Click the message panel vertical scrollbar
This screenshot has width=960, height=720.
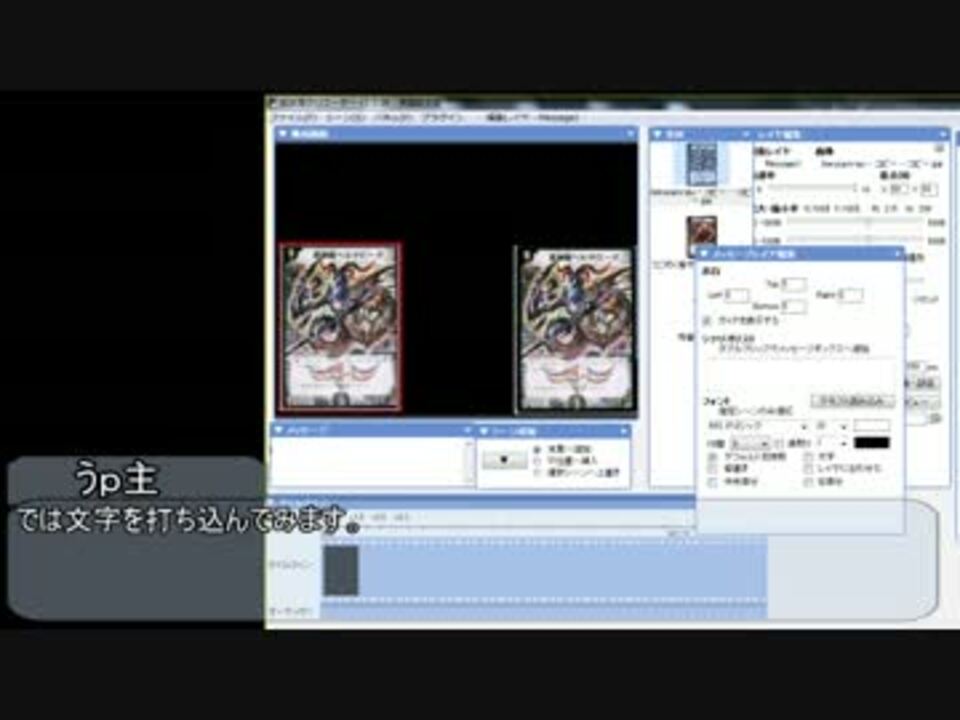click(469, 461)
